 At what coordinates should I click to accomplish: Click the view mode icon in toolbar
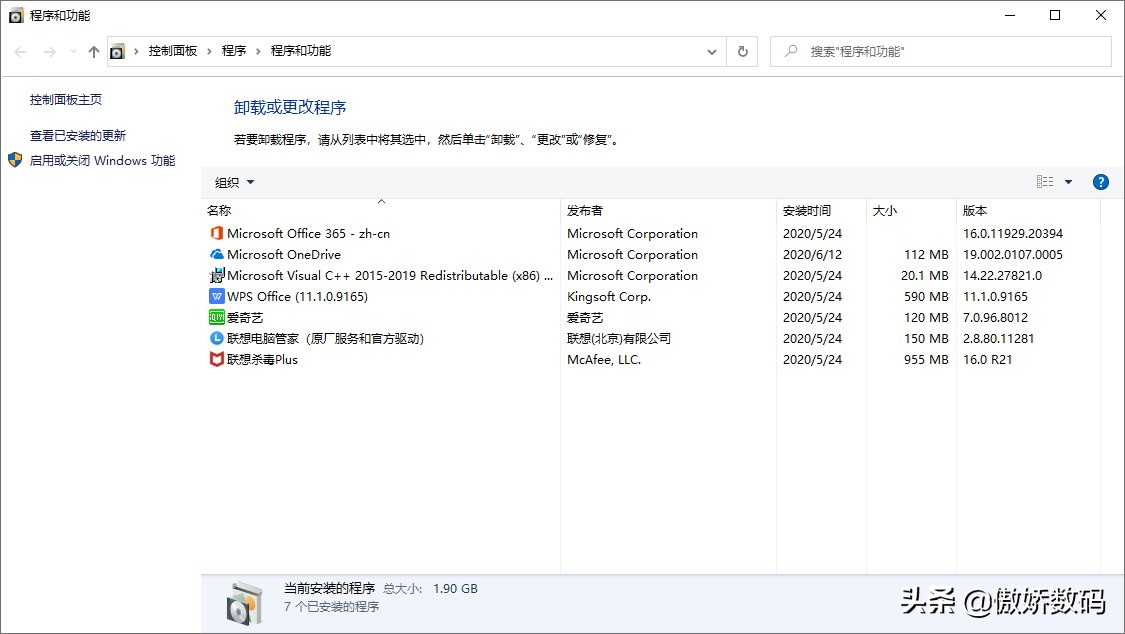tap(1045, 182)
